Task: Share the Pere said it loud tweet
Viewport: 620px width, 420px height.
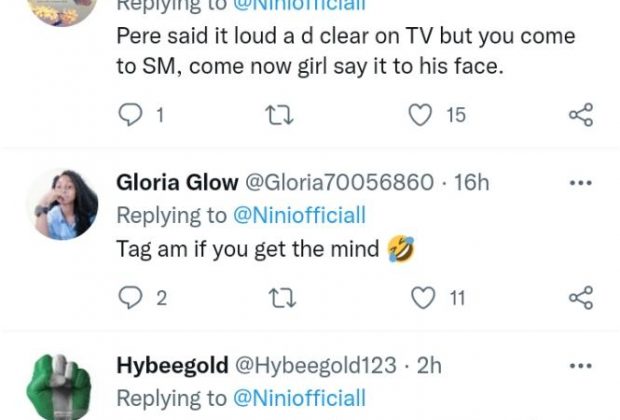Action: tap(580, 115)
